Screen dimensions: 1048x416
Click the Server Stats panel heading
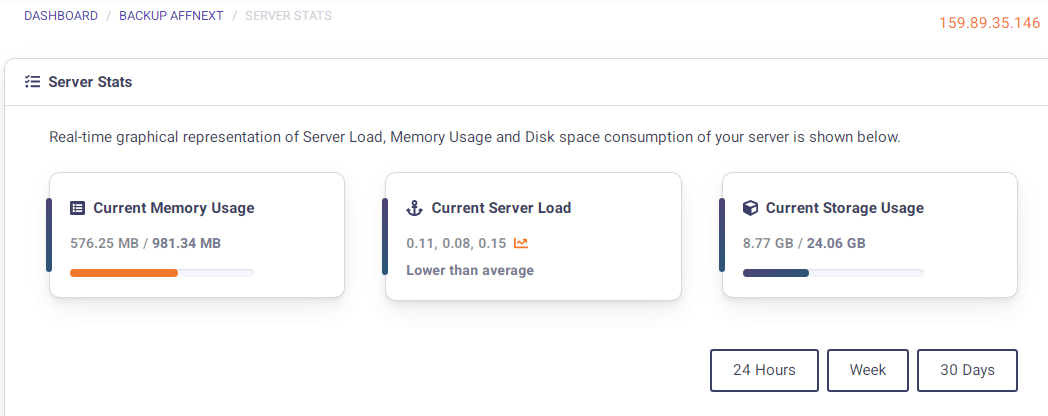[x=90, y=82]
